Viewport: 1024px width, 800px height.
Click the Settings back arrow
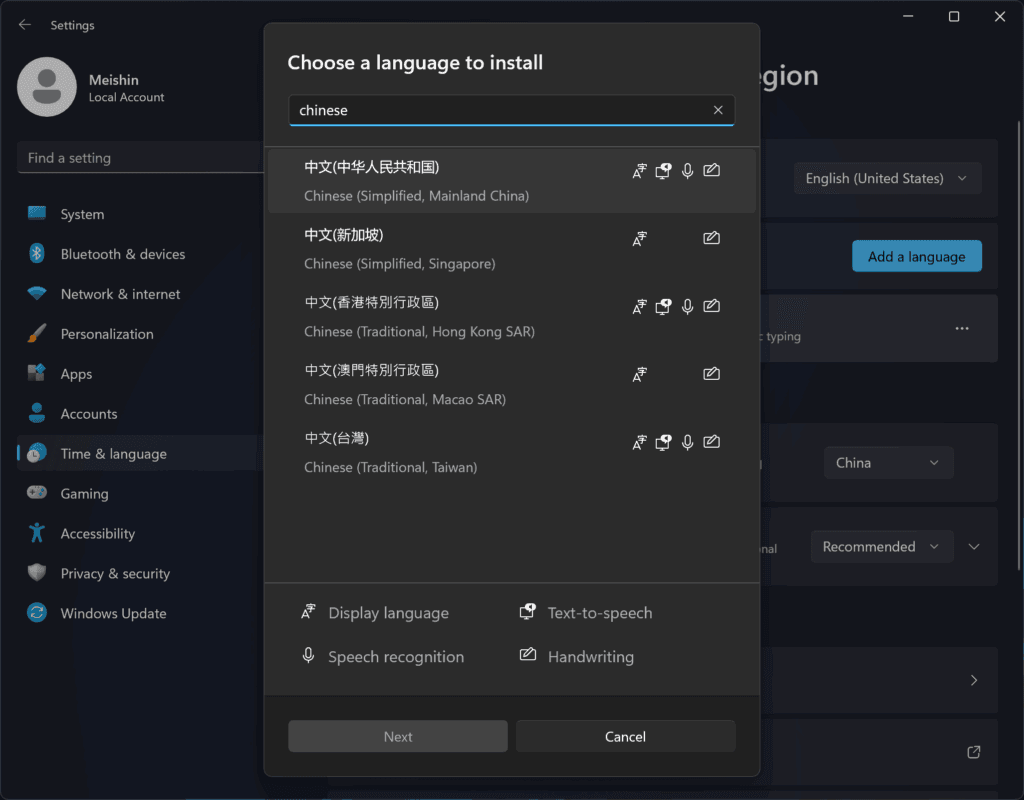(24, 25)
